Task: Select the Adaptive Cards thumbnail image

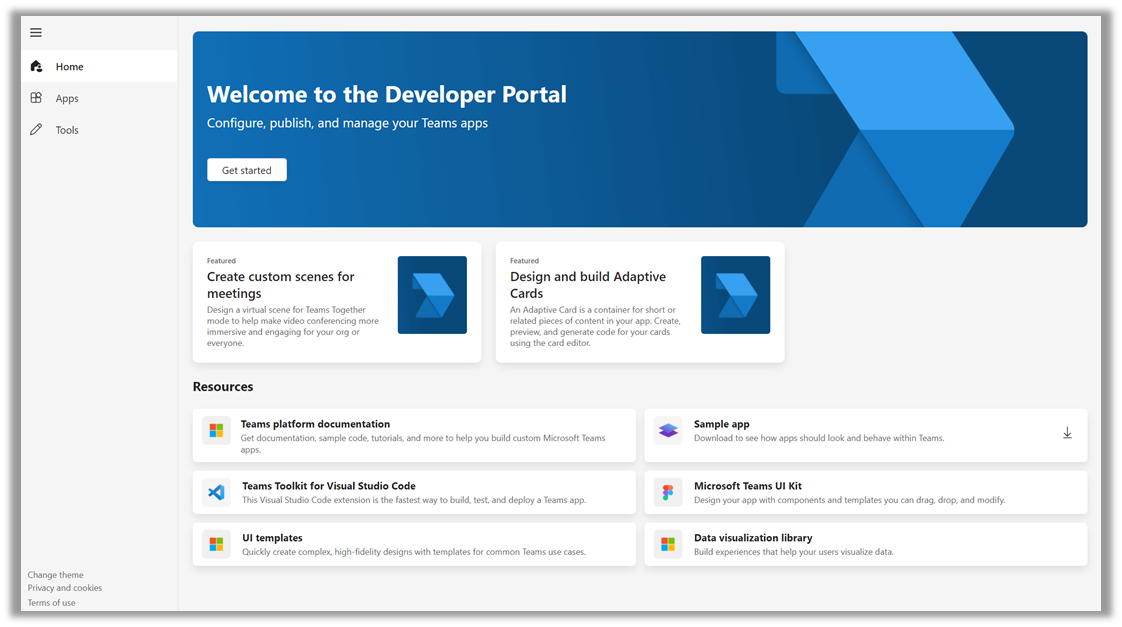Action: click(735, 295)
